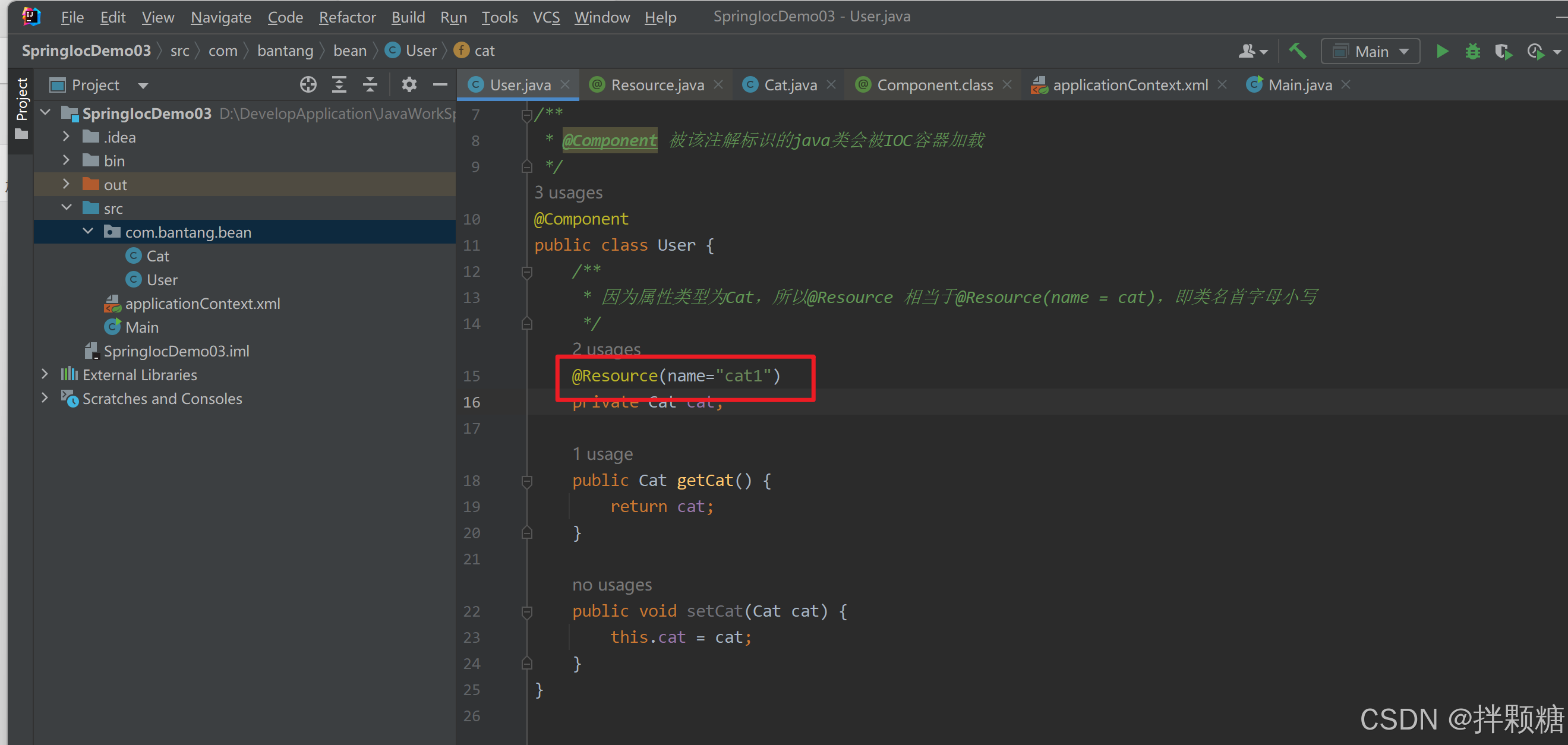Viewport: 1568px width, 745px height.
Task: Click the Build project hammer icon
Action: [1297, 51]
